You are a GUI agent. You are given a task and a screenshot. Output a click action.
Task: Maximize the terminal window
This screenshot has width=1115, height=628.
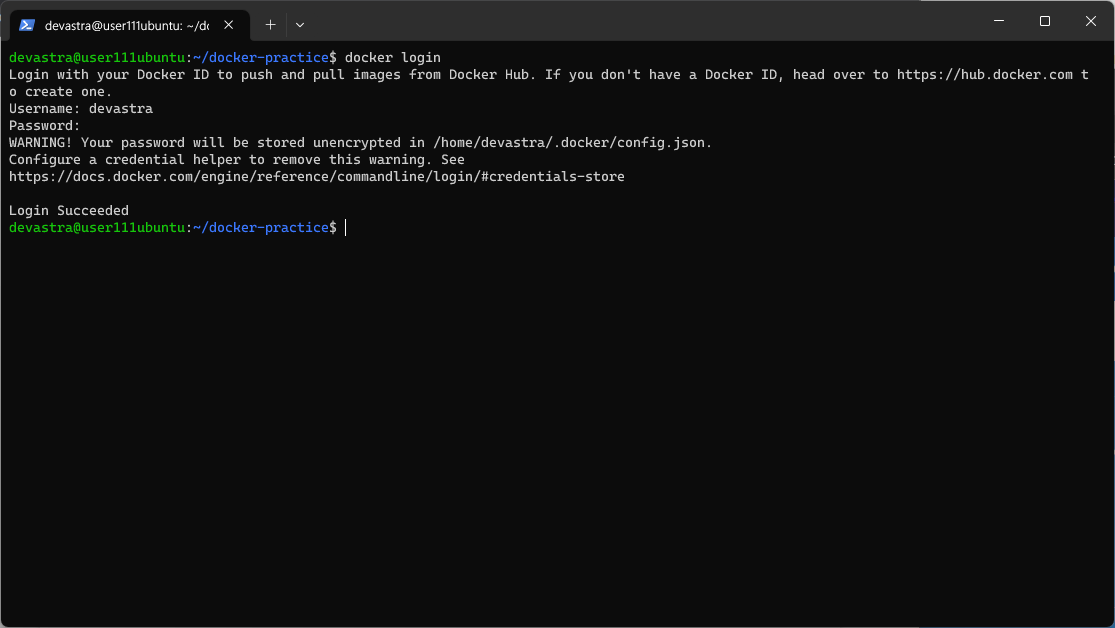[x=1045, y=21]
